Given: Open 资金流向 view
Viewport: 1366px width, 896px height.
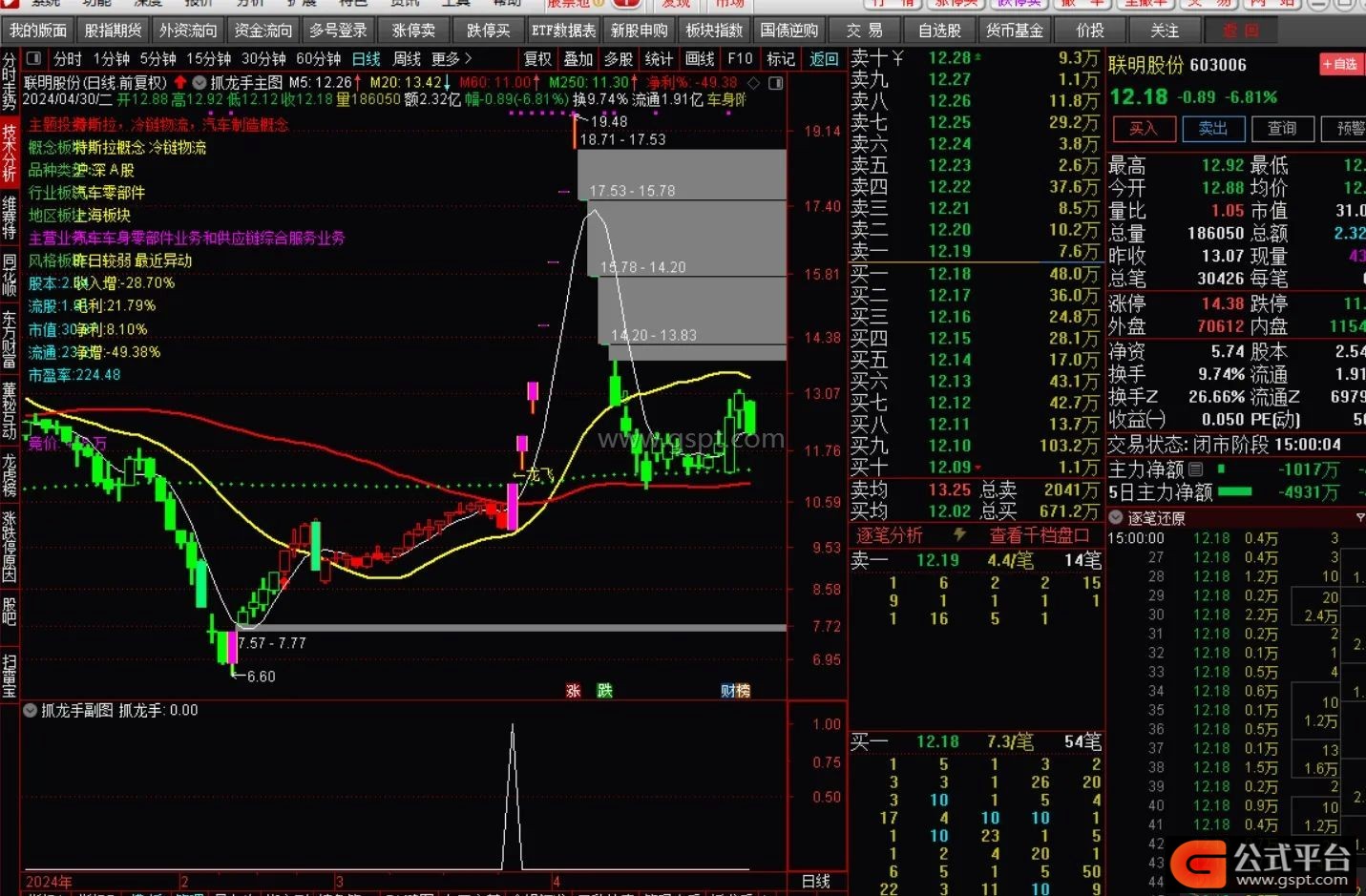Looking at the screenshot, I should (x=263, y=31).
